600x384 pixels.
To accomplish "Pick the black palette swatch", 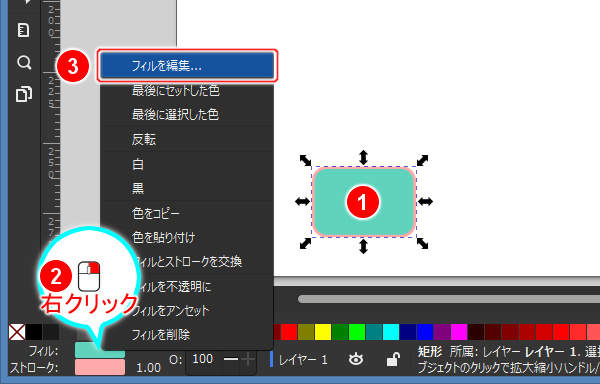I will [x=34, y=332].
